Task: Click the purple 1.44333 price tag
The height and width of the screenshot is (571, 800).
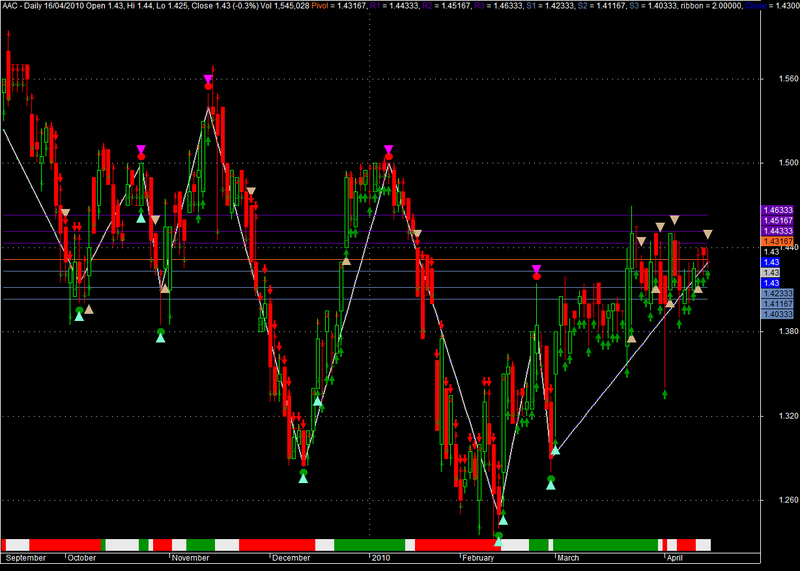Action: coord(778,231)
